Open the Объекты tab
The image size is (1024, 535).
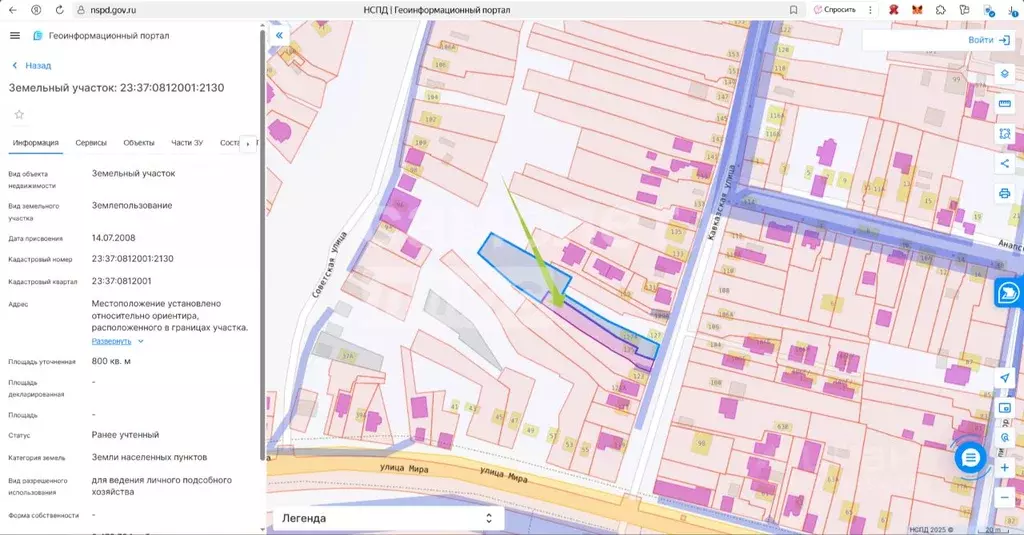(x=139, y=142)
